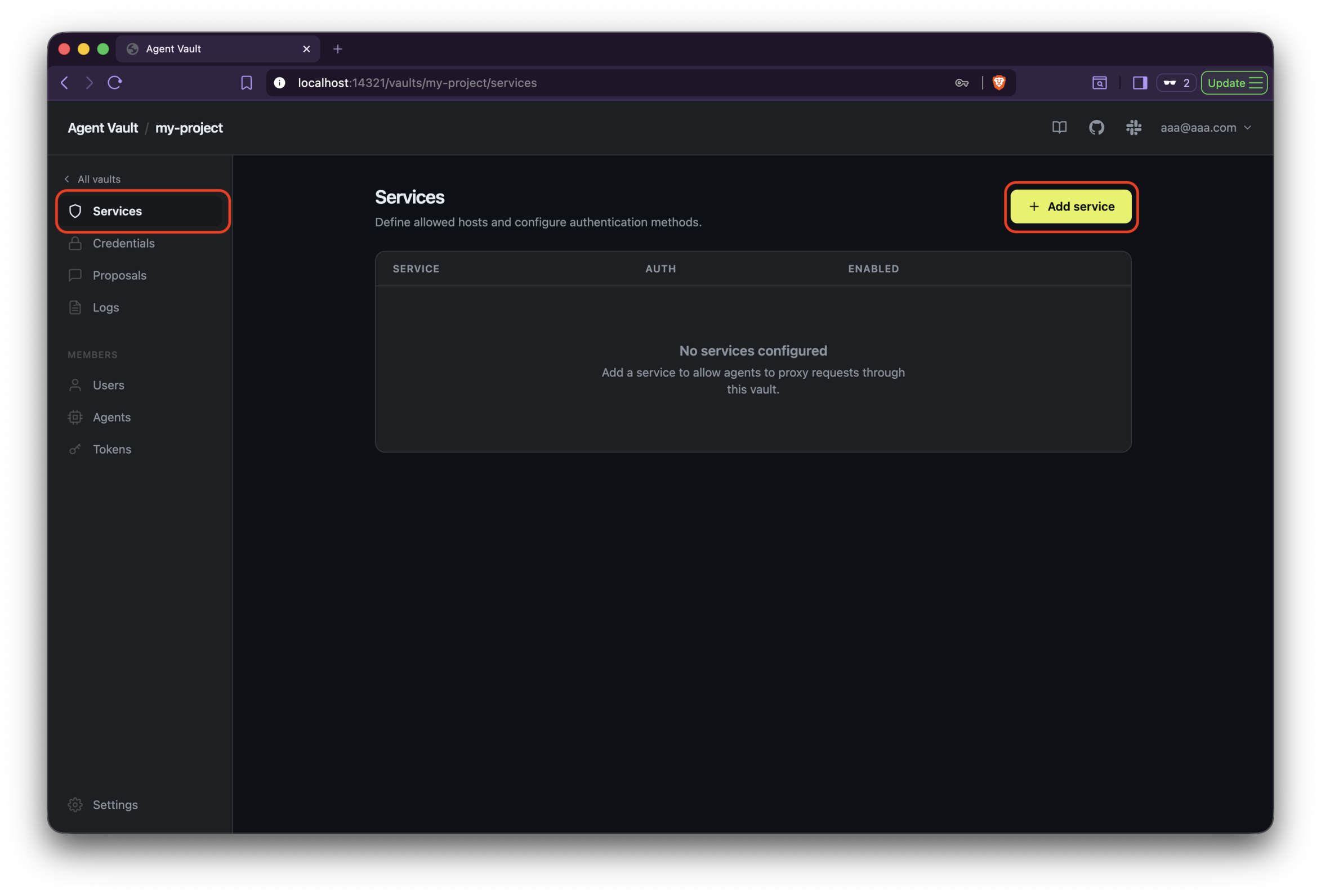The image size is (1321, 896).
Task: Reload the current page
Action: [x=115, y=83]
